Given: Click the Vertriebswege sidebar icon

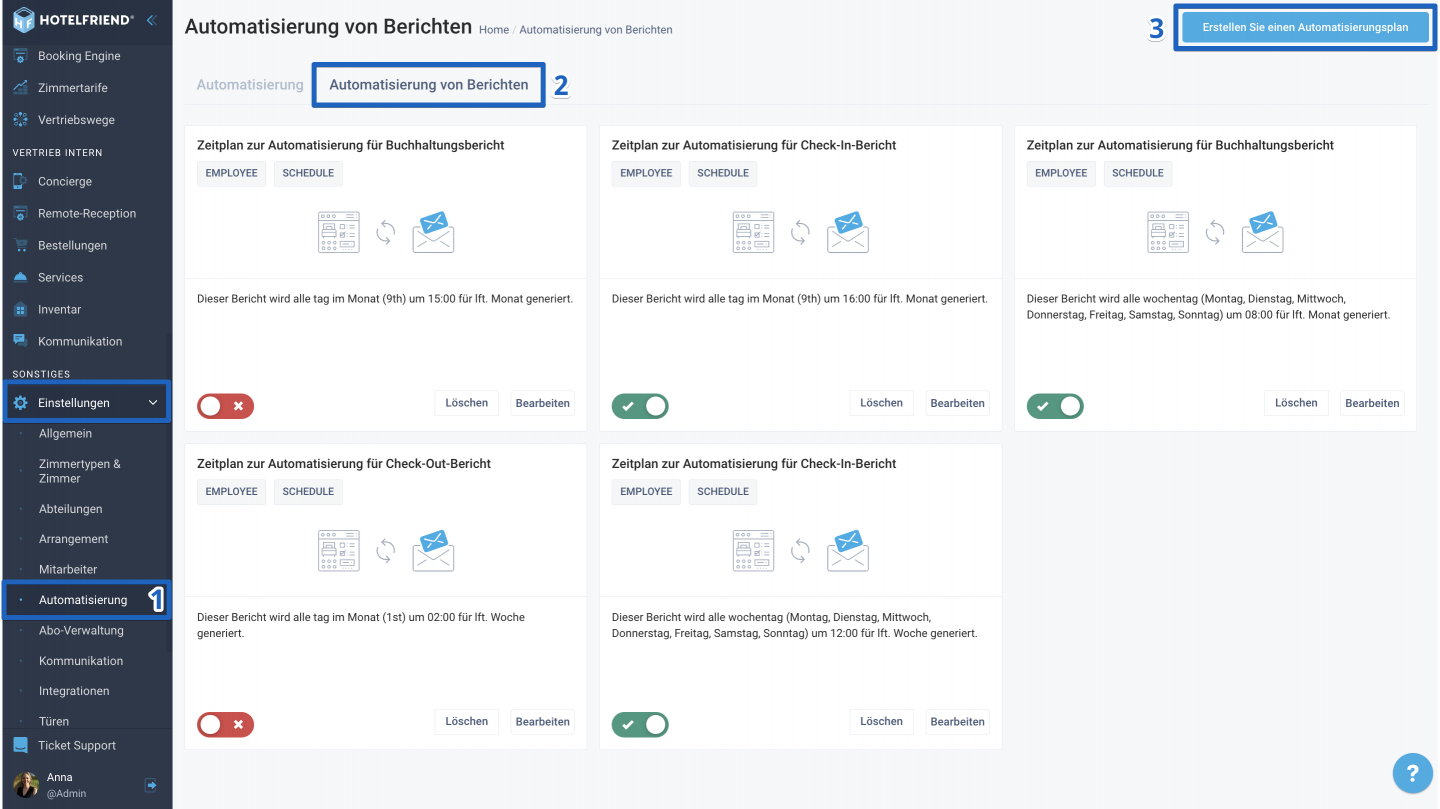Looking at the screenshot, I should click(x=20, y=120).
